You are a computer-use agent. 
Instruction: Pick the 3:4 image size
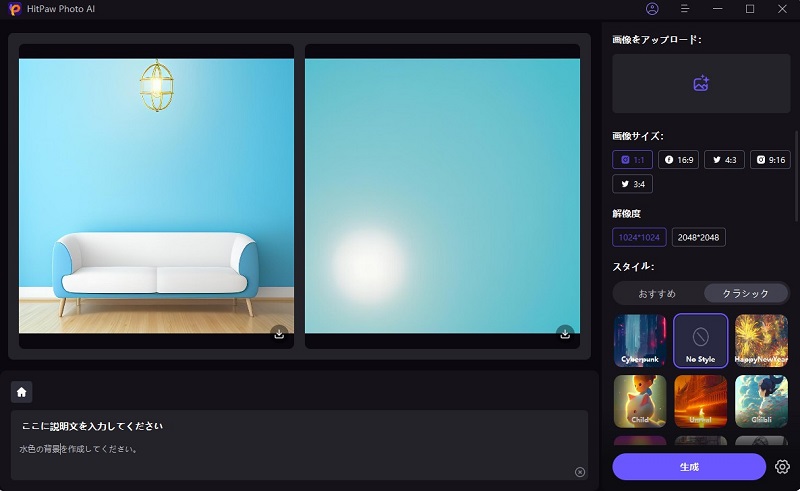tap(632, 184)
